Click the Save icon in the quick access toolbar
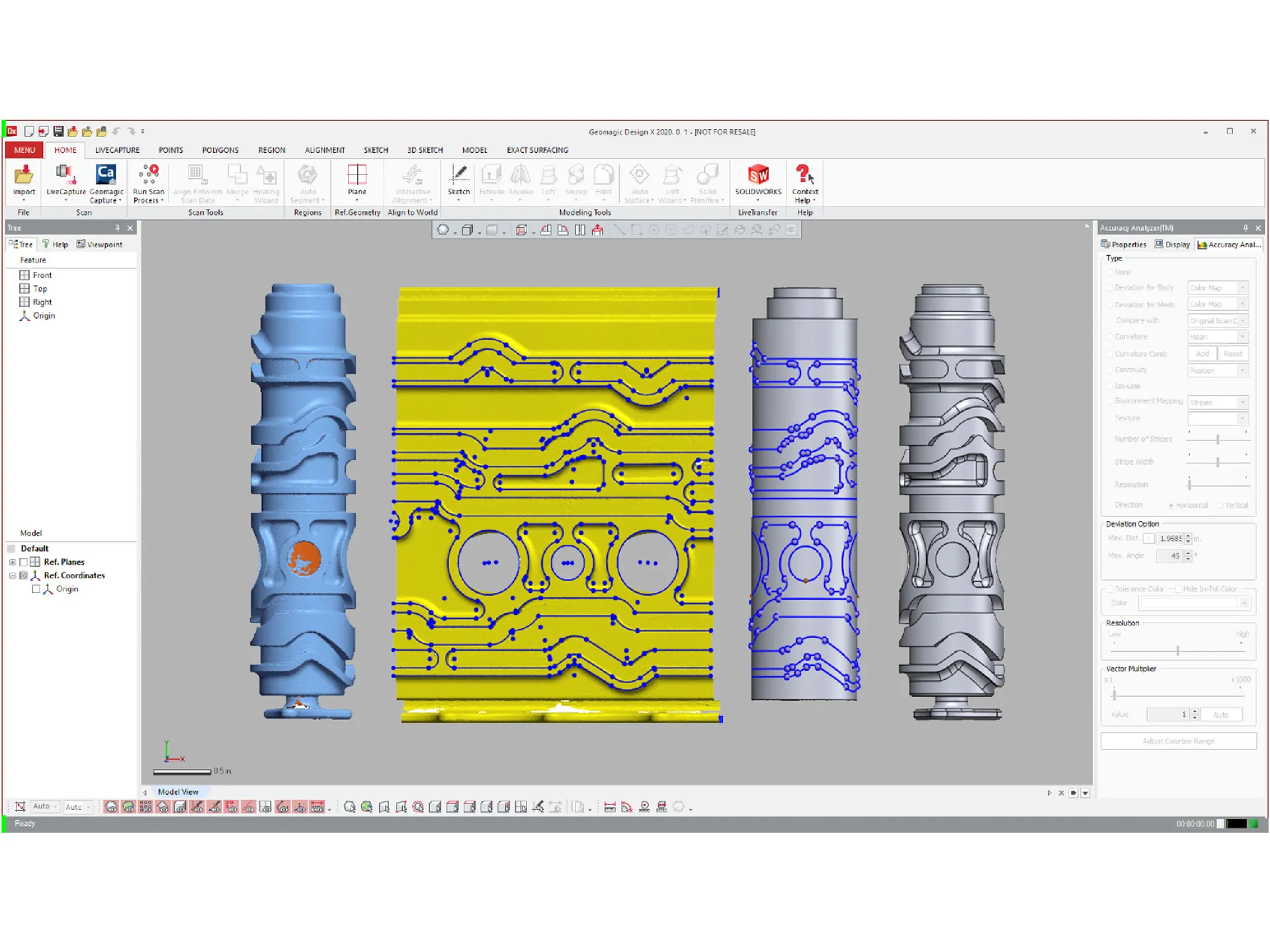The height and width of the screenshot is (952, 1270). point(59,131)
